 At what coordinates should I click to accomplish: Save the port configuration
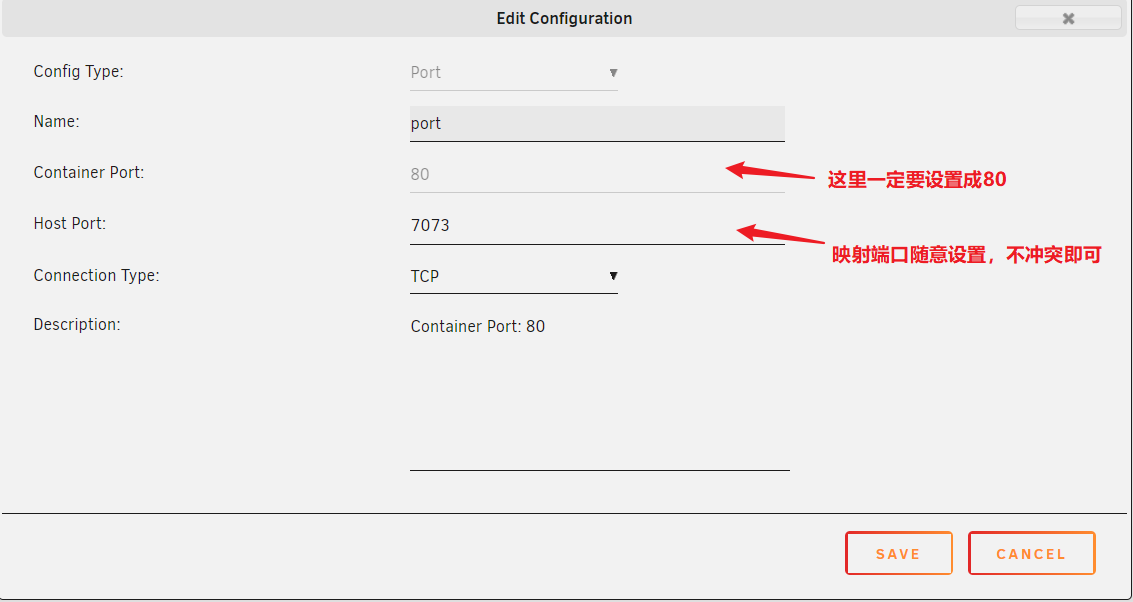click(898, 553)
